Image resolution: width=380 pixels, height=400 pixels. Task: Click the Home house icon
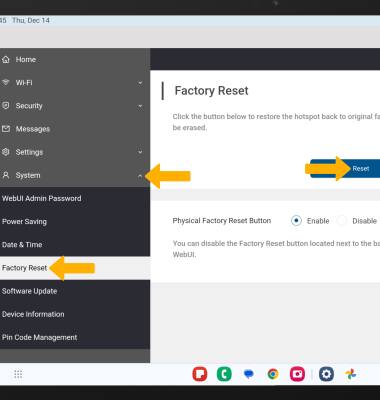[6, 60]
